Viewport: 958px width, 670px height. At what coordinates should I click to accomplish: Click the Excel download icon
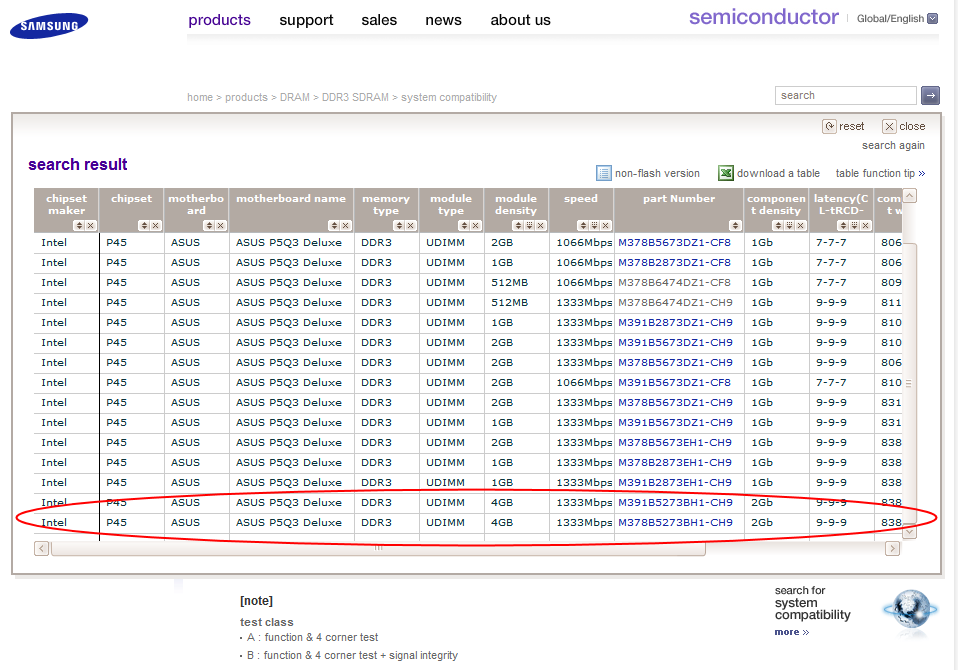[726, 173]
